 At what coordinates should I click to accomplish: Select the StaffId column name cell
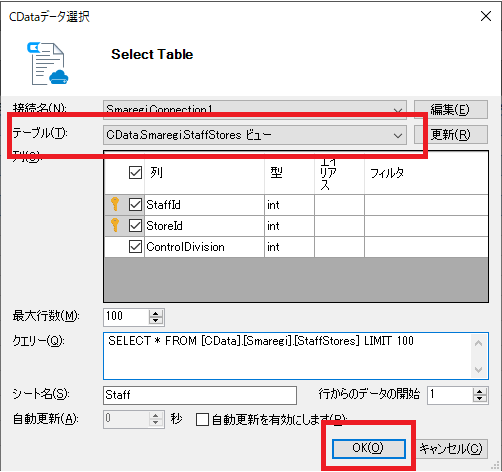pyautogui.click(x=204, y=205)
